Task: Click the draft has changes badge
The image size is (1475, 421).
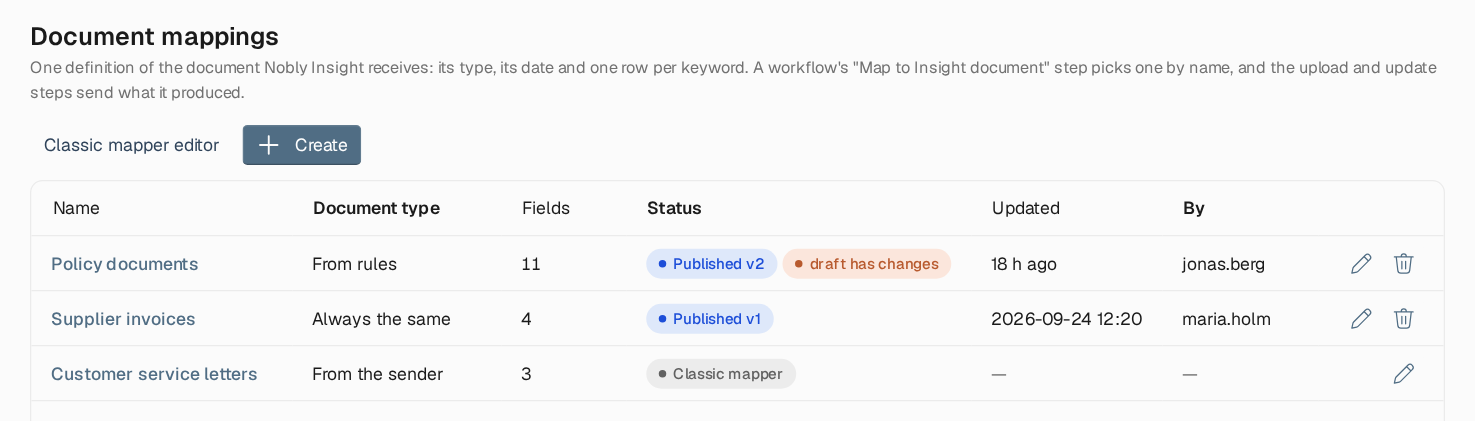Action: coord(867,264)
